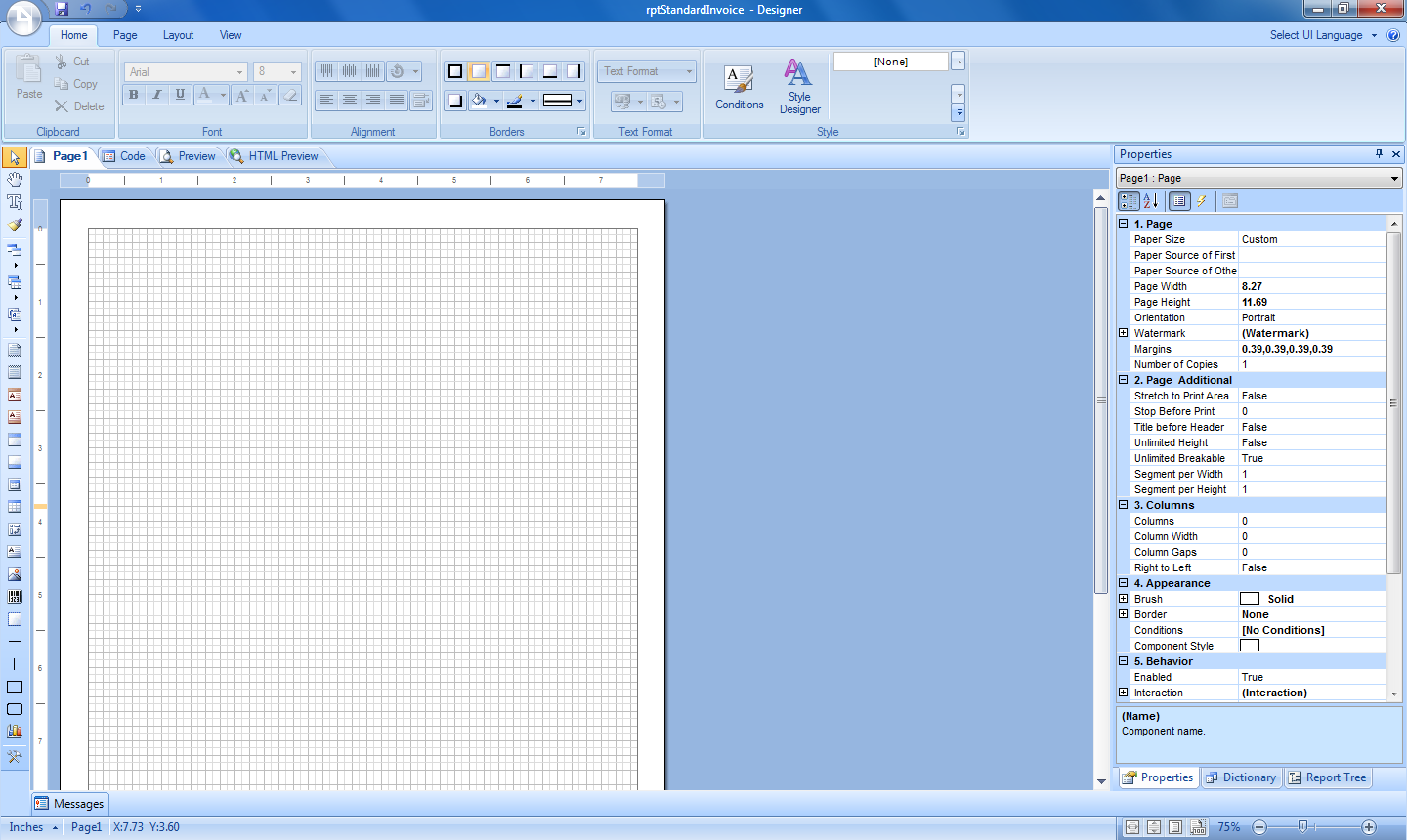
Task: Click the Conditions icon in the ribbon
Action: click(739, 87)
